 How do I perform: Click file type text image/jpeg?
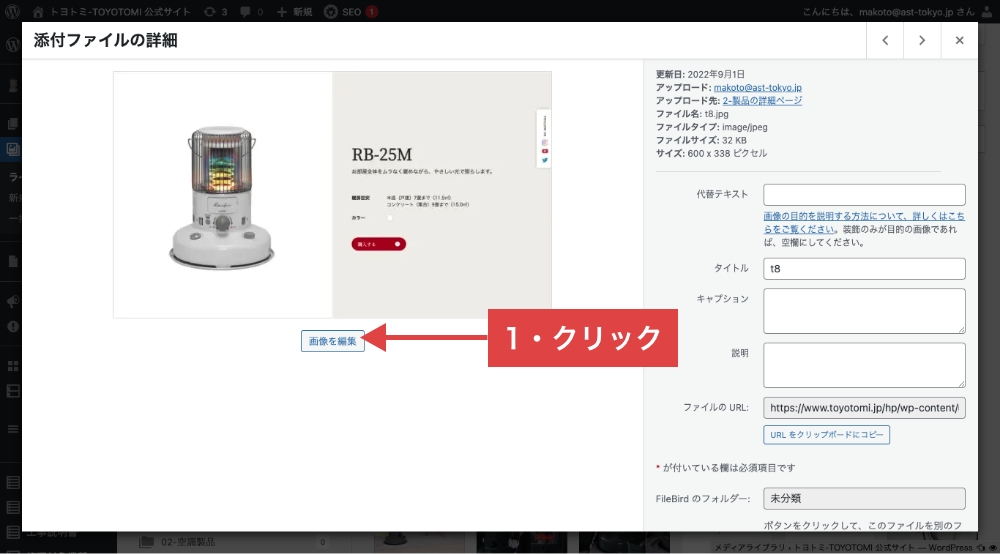744,127
